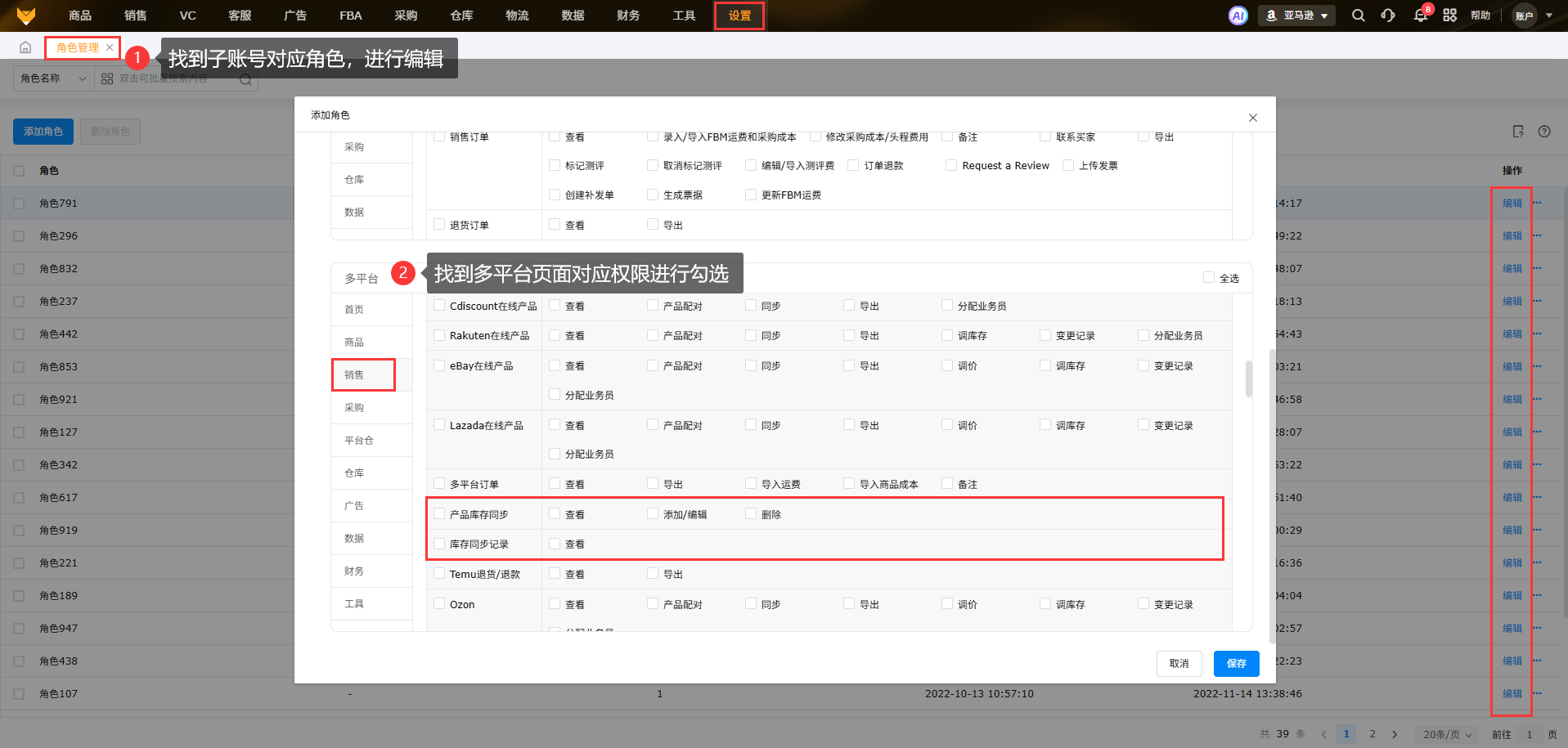Tick the 全选 checkbox for 多平台 section

tap(1208, 278)
